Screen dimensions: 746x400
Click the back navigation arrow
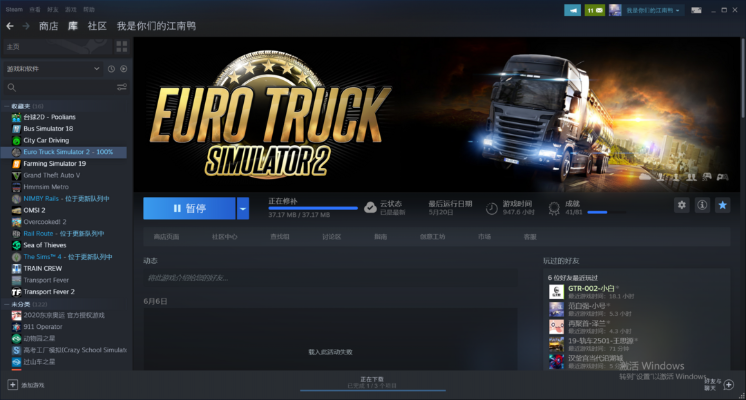10,25
